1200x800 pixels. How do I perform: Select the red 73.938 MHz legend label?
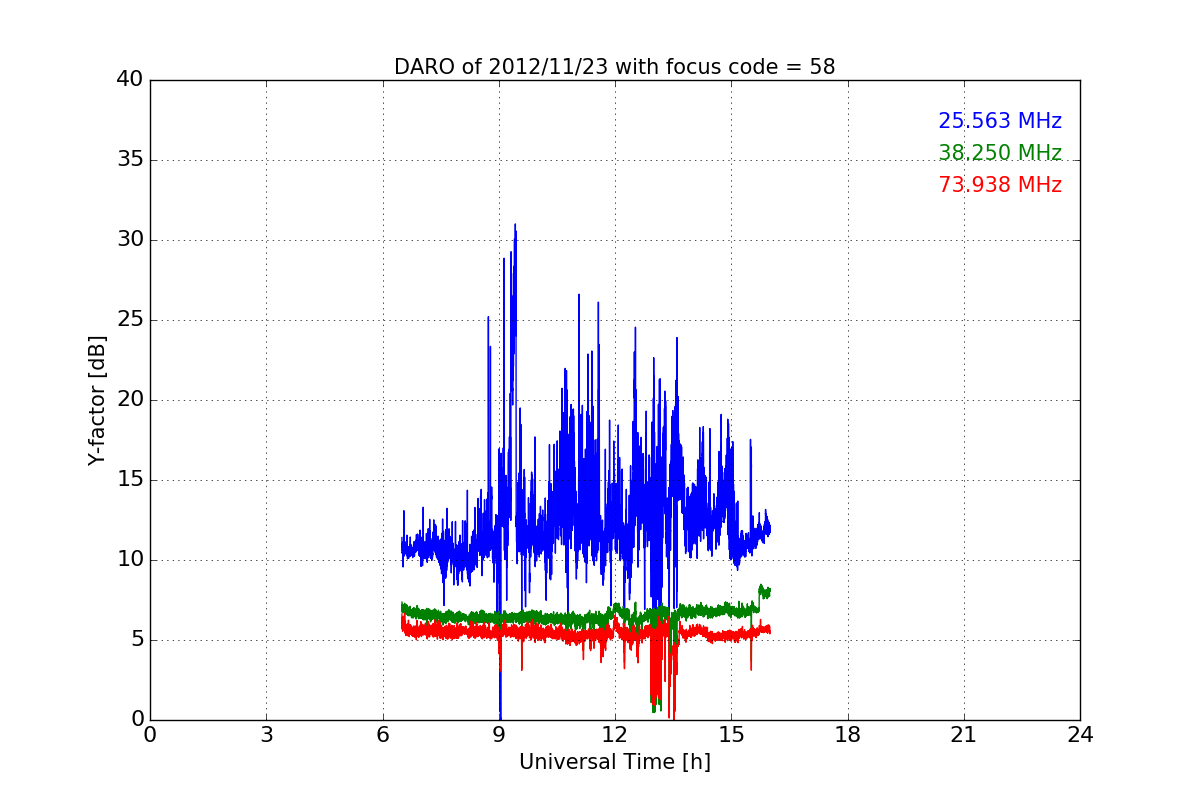(x=1000, y=185)
